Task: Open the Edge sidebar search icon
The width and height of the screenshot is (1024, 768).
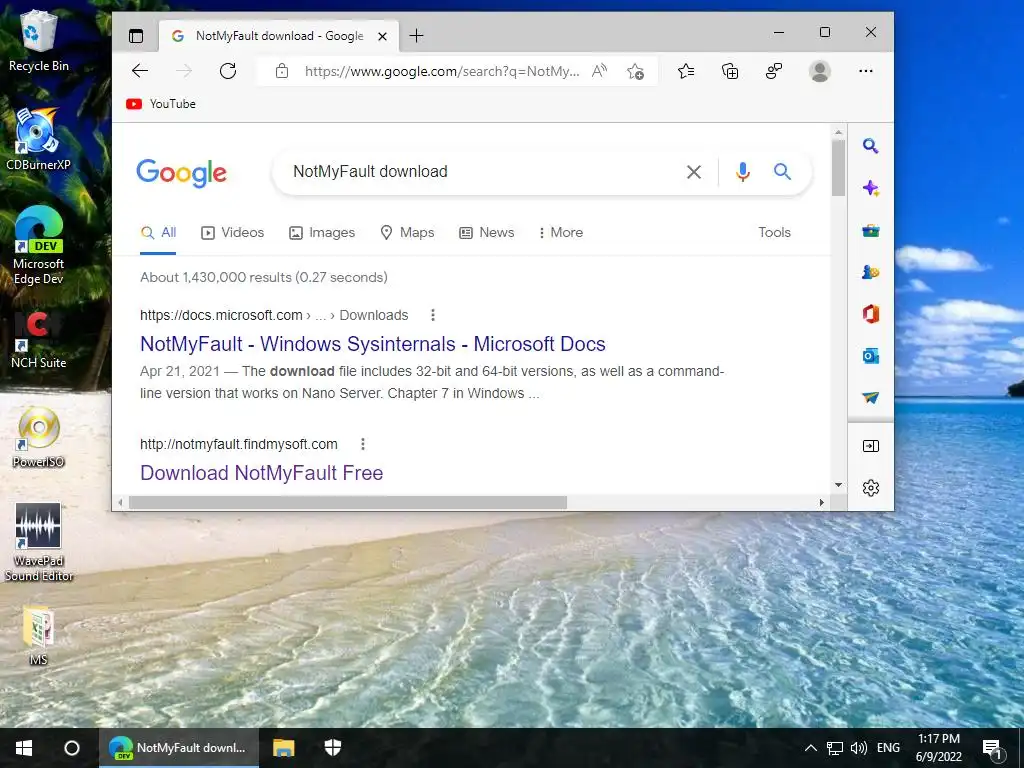Action: point(871,146)
